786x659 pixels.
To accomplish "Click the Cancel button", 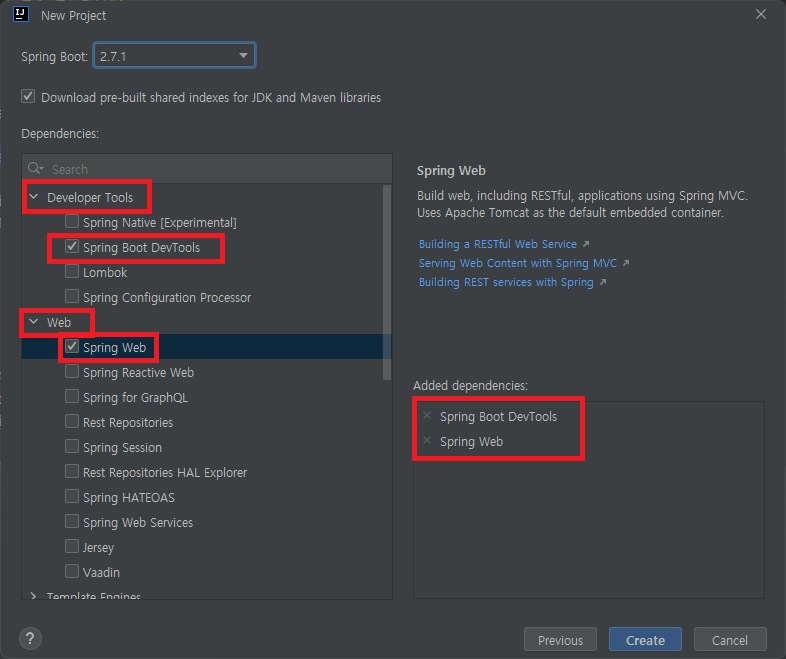I will [x=730, y=640].
